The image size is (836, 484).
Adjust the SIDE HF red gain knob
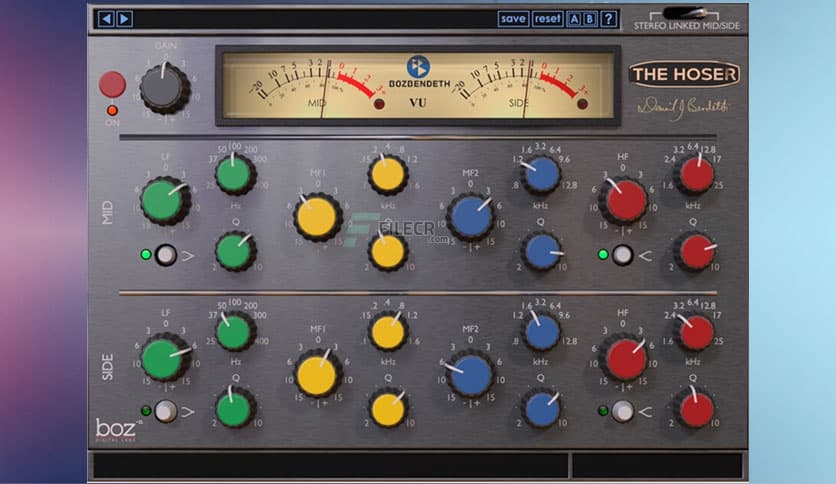(623, 358)
